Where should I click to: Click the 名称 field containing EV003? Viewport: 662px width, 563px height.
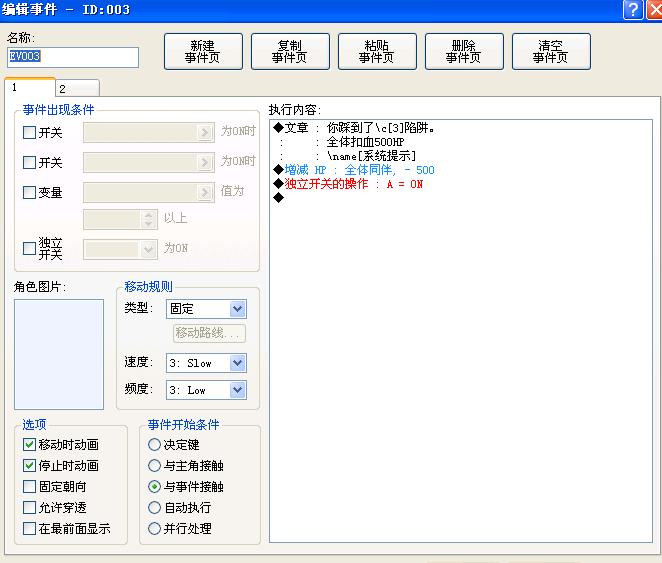tap(73, 57)
